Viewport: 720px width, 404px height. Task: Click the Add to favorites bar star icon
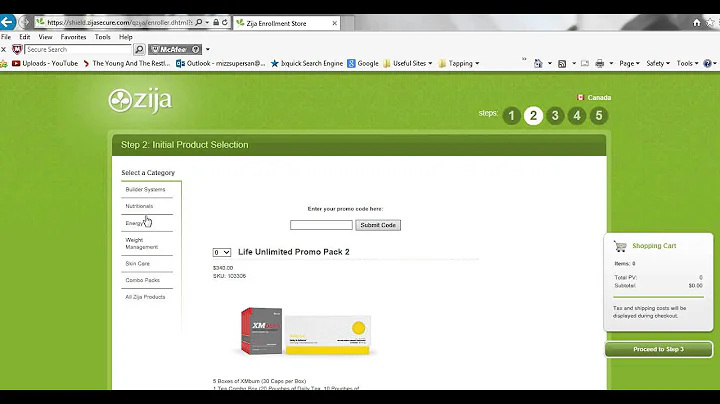[4, 63]
